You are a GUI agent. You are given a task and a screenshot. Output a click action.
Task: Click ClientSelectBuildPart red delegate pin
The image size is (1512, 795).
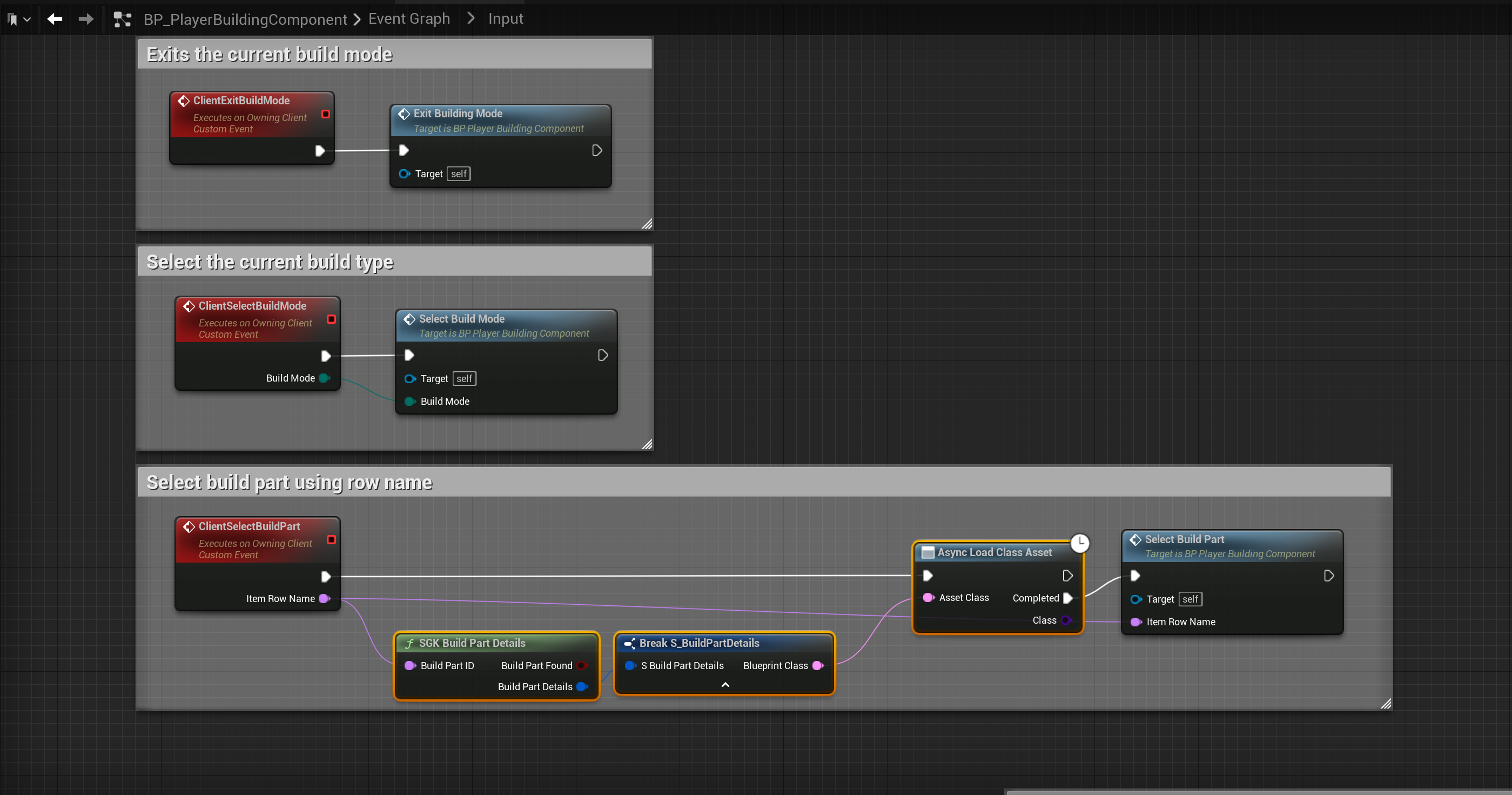coord(331,539)
